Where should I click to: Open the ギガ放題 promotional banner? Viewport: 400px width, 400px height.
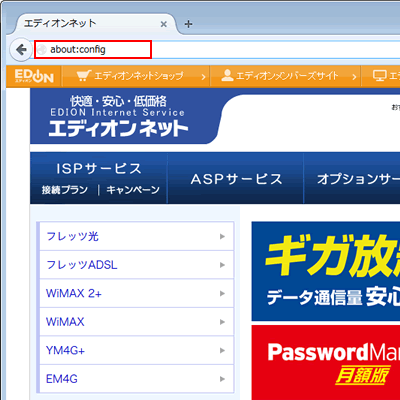pyautogui.click(x=326, y=271)
